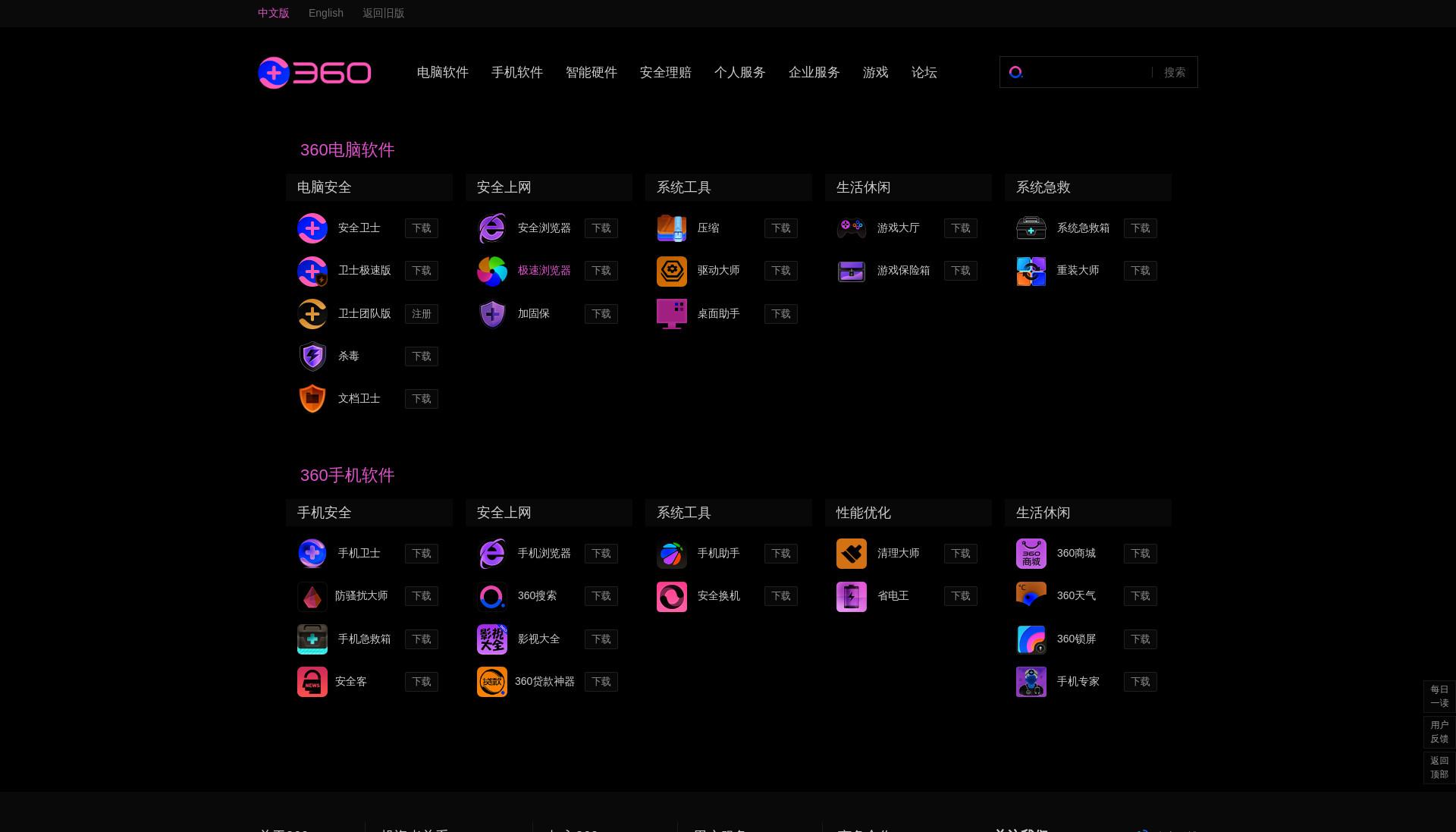The width and height of the screenshot is (1456, 832).
Task: Click the 卫士极速版 icon
Action: pyautogui.click(x=312, y=271)
